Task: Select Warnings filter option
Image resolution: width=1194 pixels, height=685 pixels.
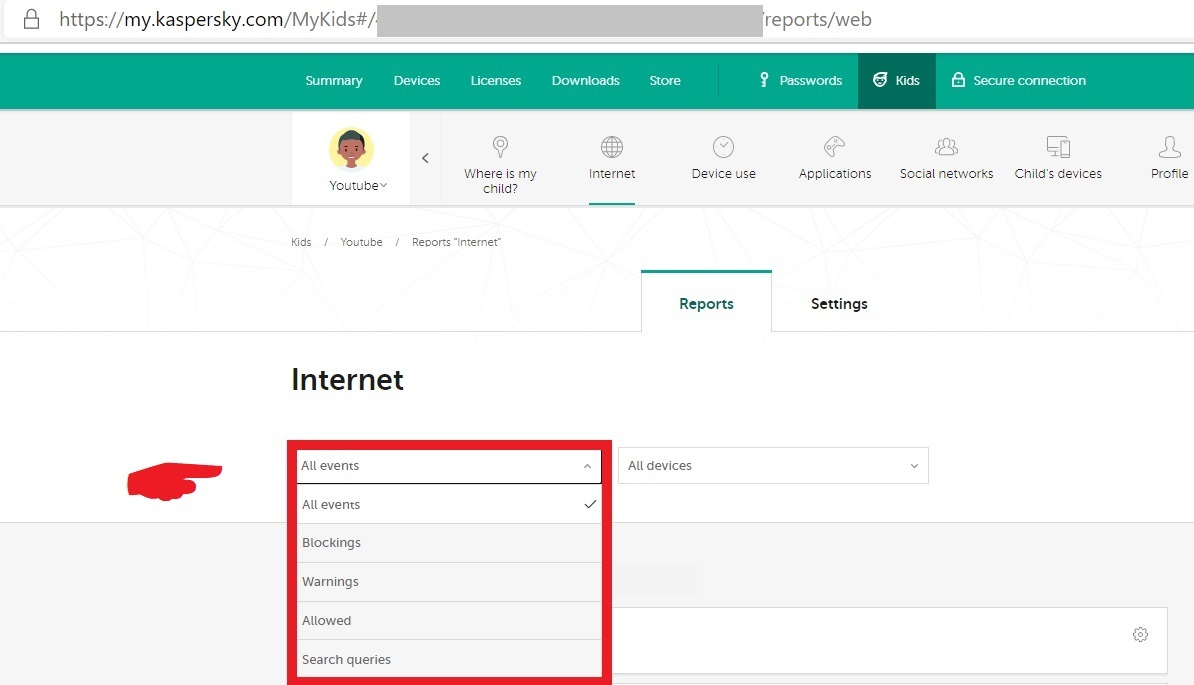Action: click(449, 581)
